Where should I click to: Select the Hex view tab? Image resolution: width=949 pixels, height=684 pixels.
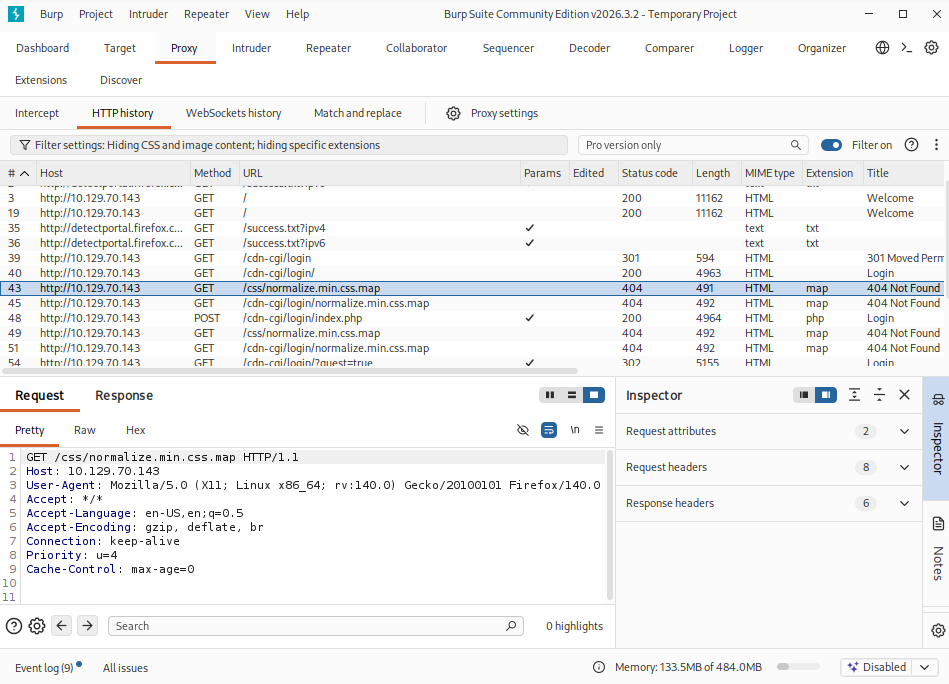(136, 430)
